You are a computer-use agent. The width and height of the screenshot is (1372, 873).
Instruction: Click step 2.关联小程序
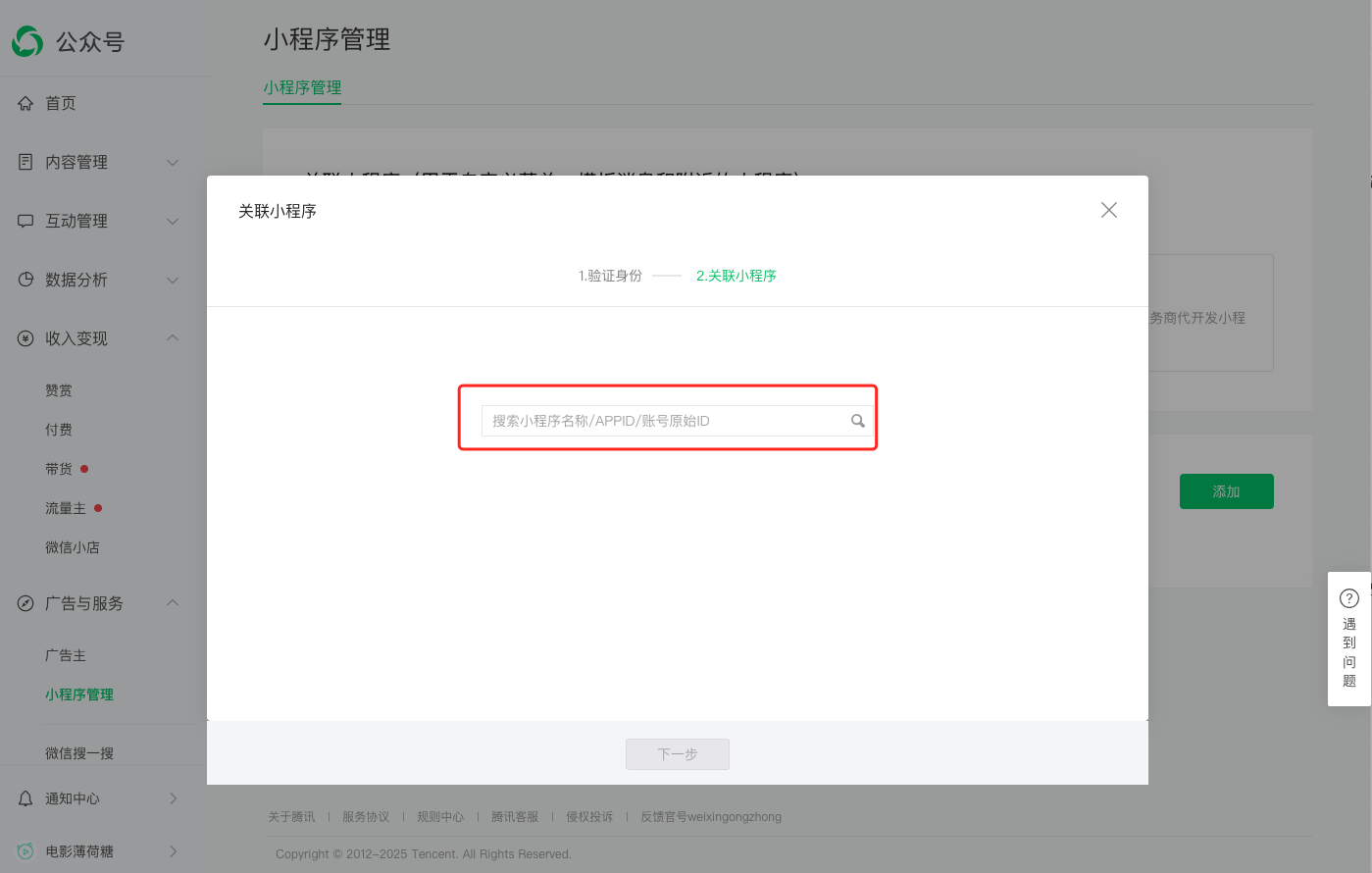(737, 276)
